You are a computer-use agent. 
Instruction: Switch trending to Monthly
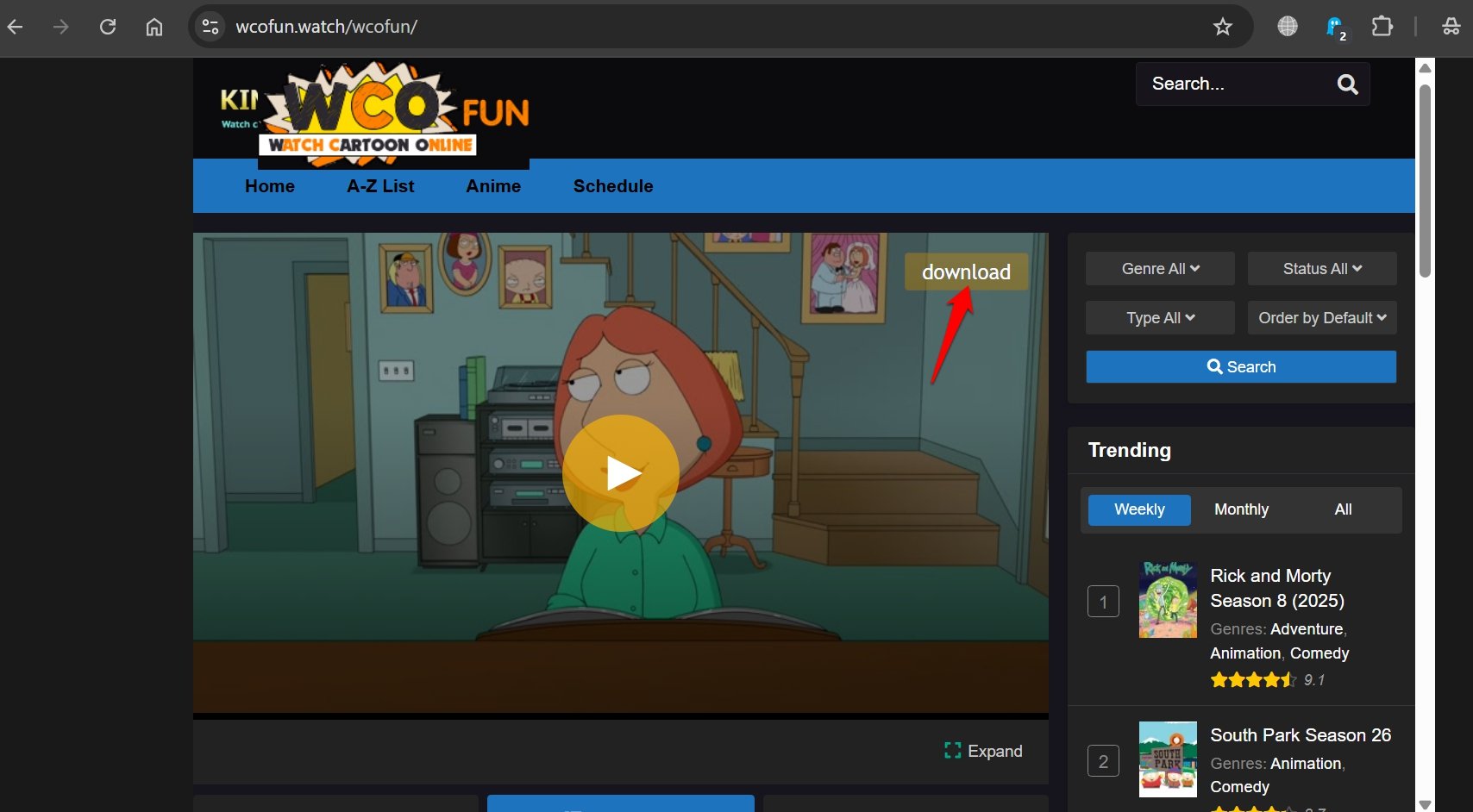1241,509
